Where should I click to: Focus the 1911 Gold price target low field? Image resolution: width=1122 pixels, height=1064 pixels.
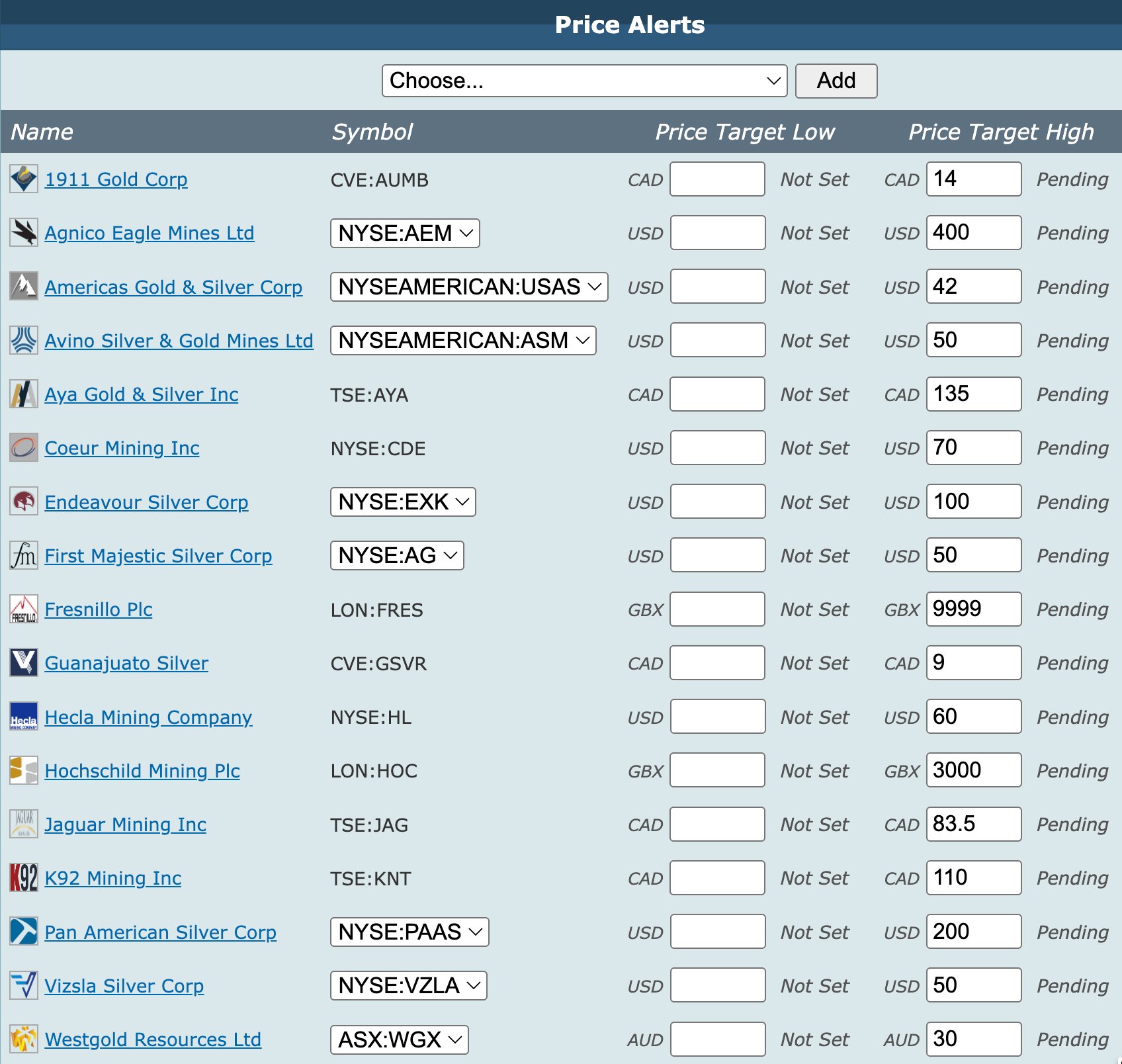click(718, 179)
